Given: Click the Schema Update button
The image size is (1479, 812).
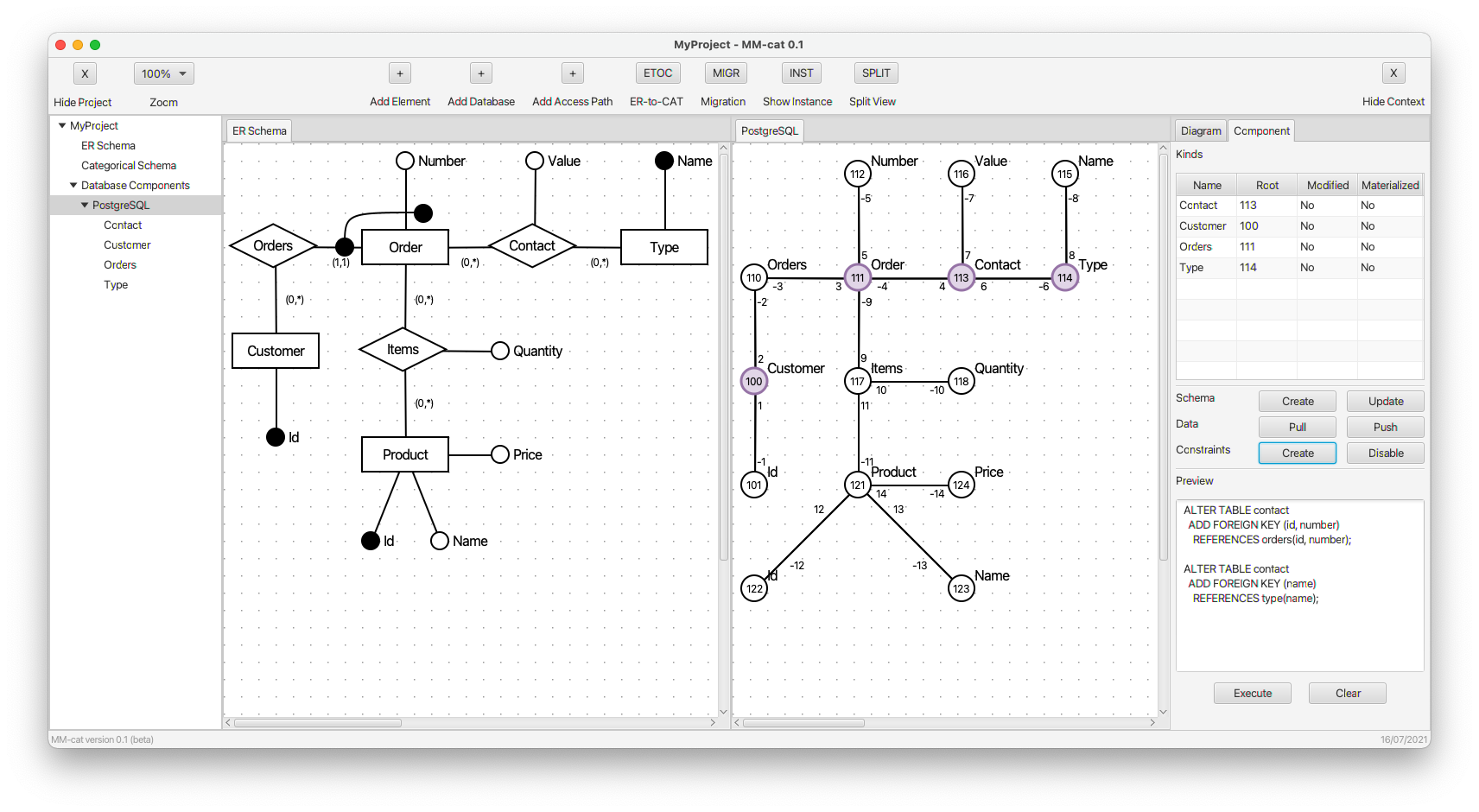Looking at the screenshot, I should tap(1386, 402).
